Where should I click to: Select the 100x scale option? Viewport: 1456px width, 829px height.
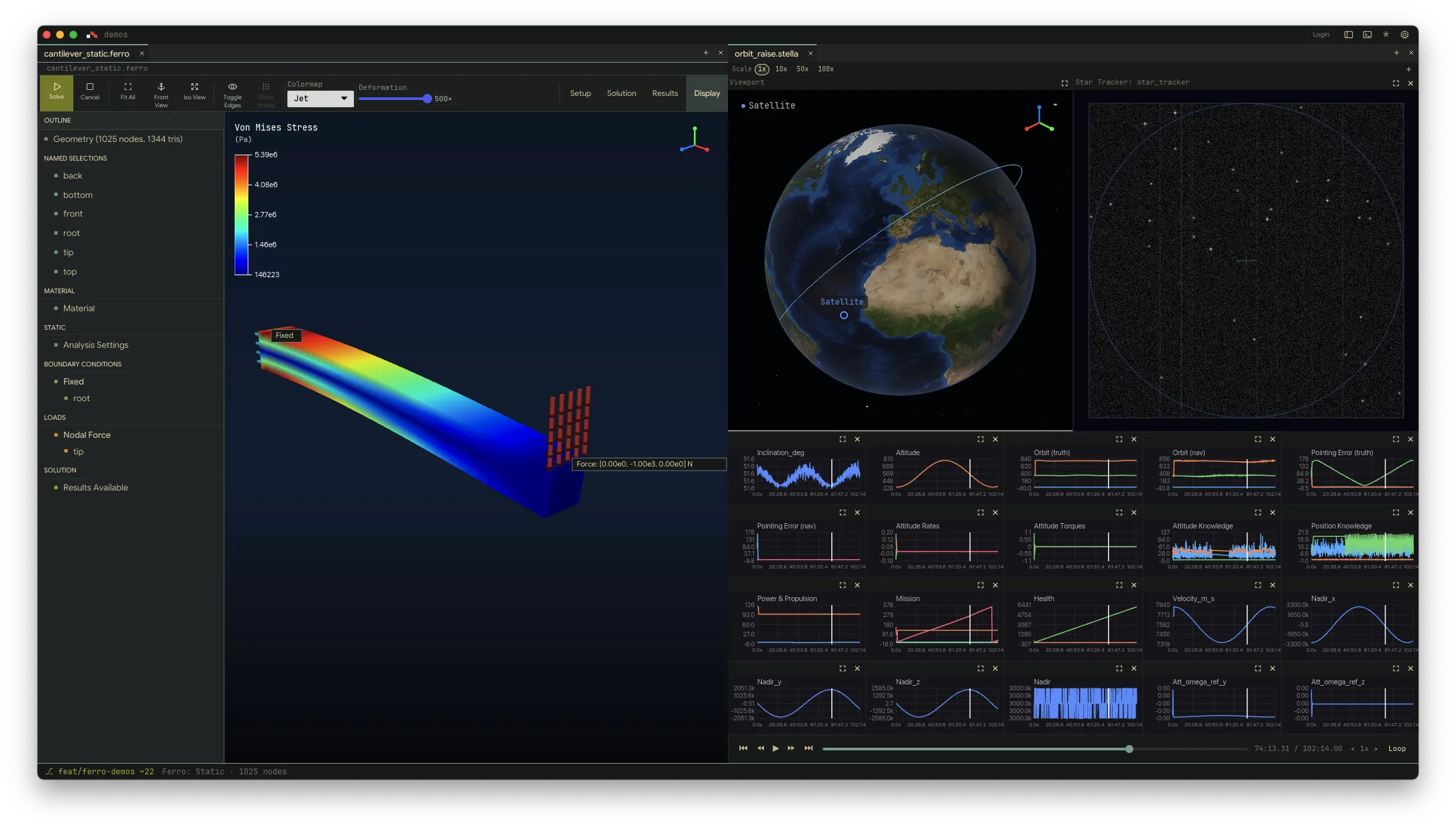click(826, 69)
